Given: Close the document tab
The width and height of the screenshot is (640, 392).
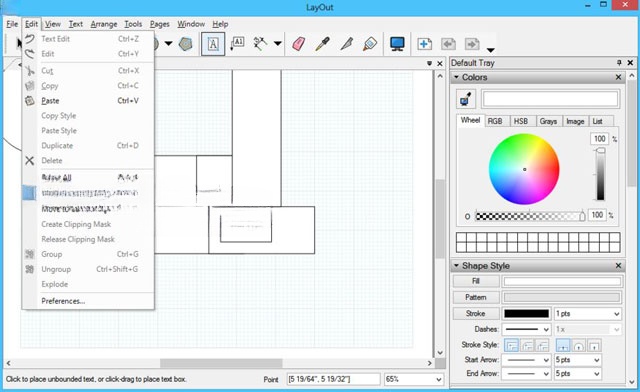Looking at the screenshot, I should click(440, 64).
